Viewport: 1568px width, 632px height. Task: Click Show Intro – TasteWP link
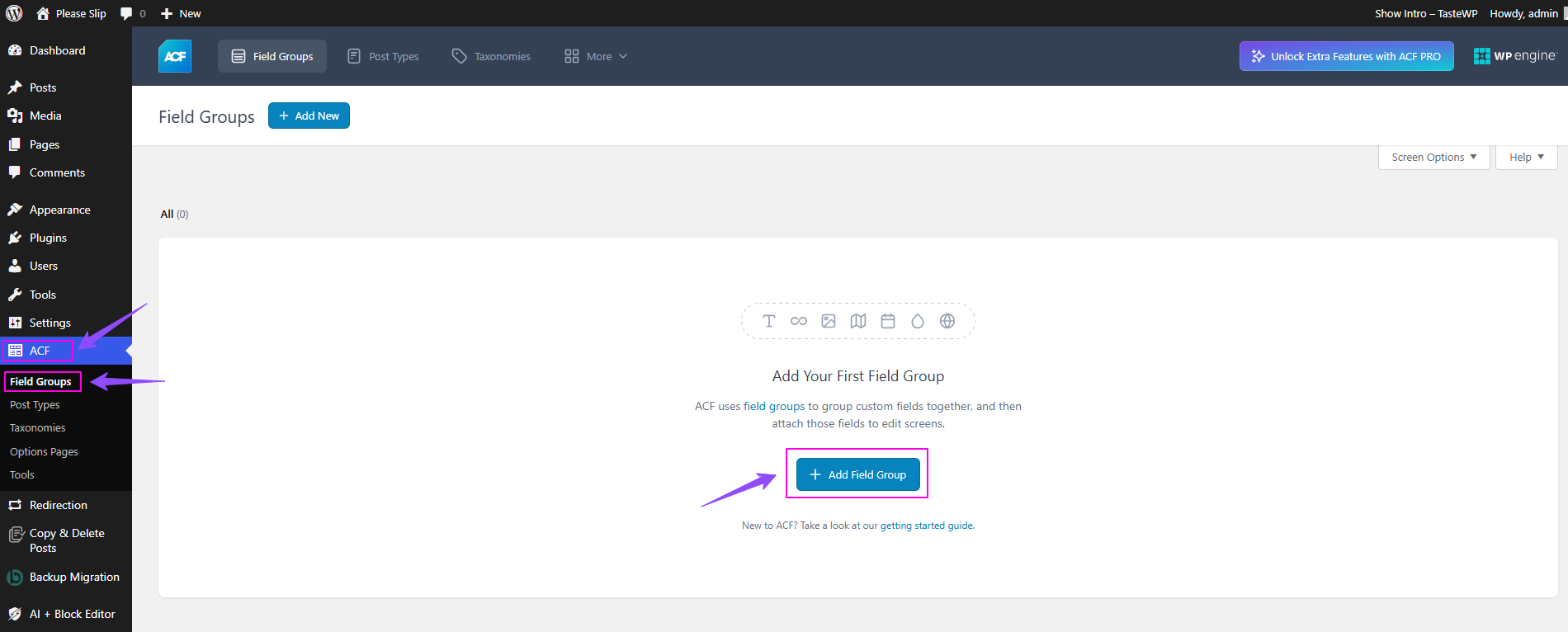point(1426,13)
